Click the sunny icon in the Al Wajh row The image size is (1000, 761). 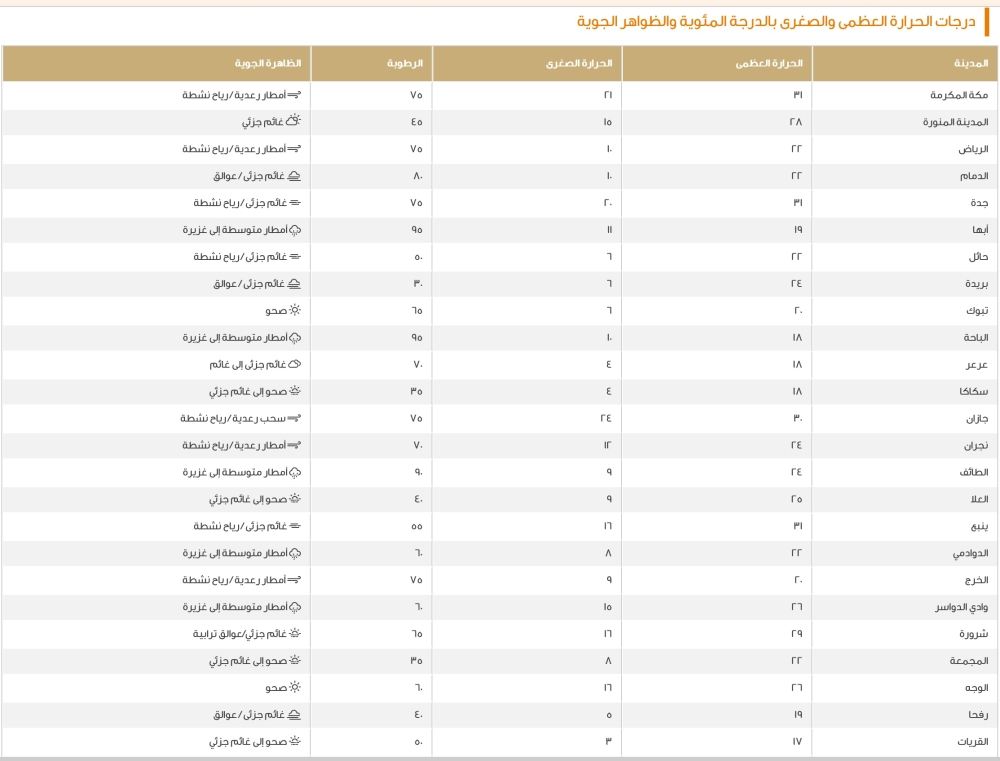[x=295, y=688]
